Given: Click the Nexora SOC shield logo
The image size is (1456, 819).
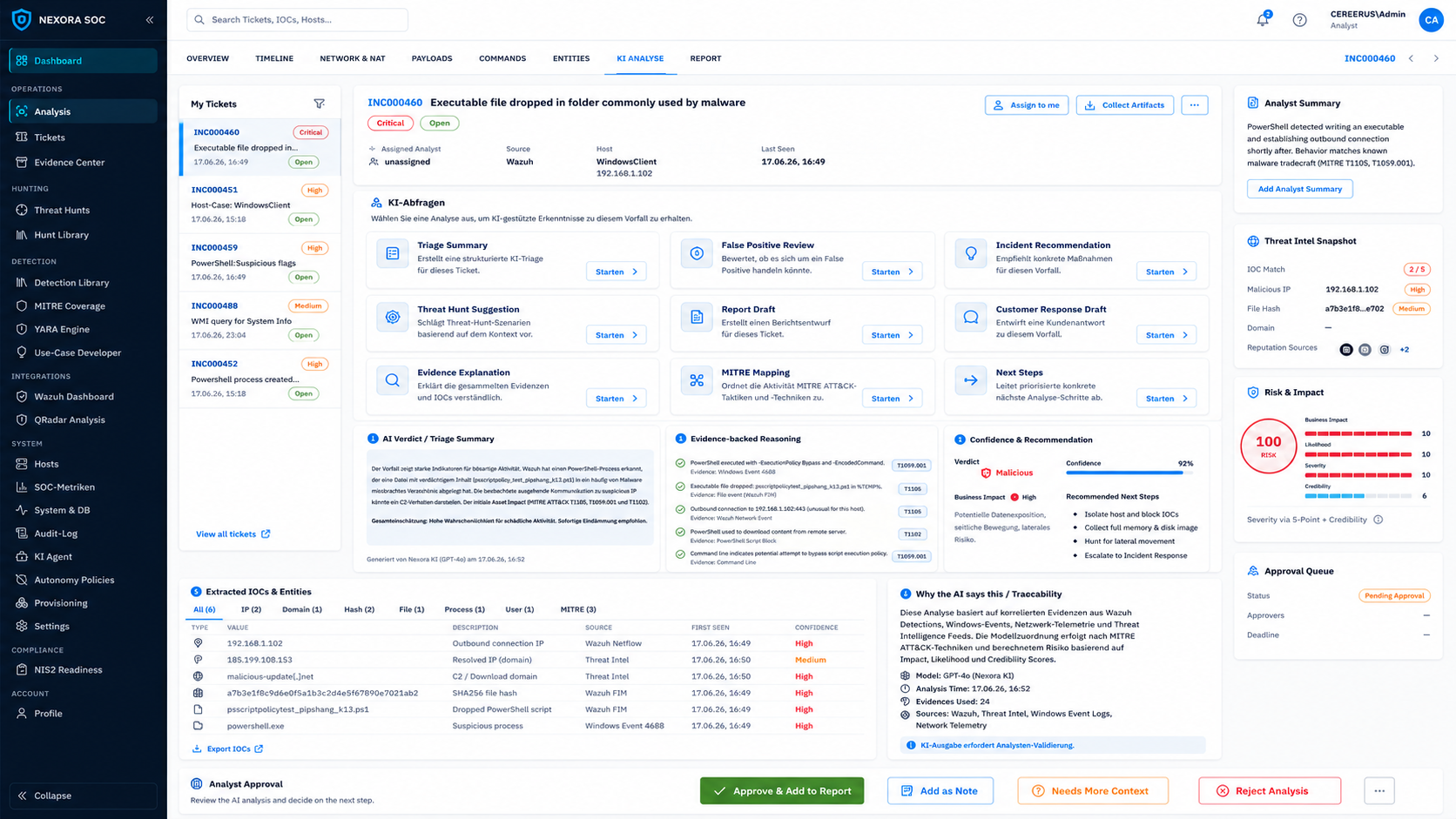Looking at the screenshot, I should point(22,19).
